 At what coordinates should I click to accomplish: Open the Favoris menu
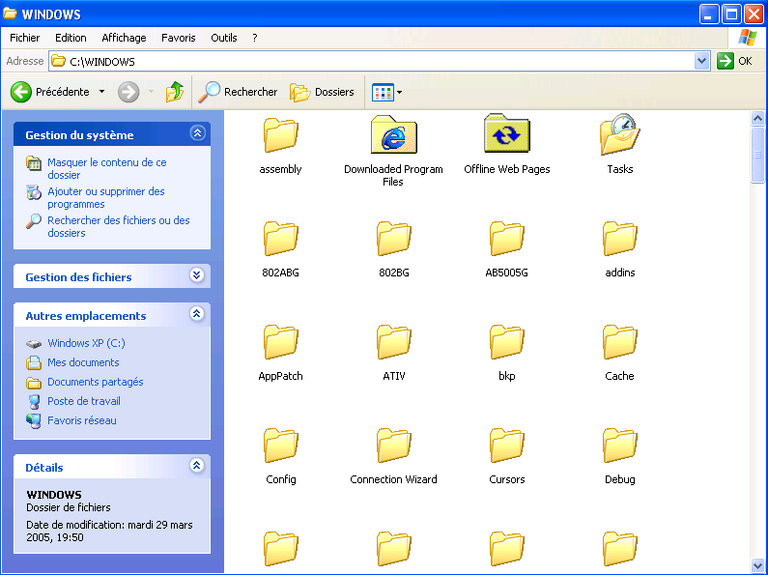click(178, 38)
